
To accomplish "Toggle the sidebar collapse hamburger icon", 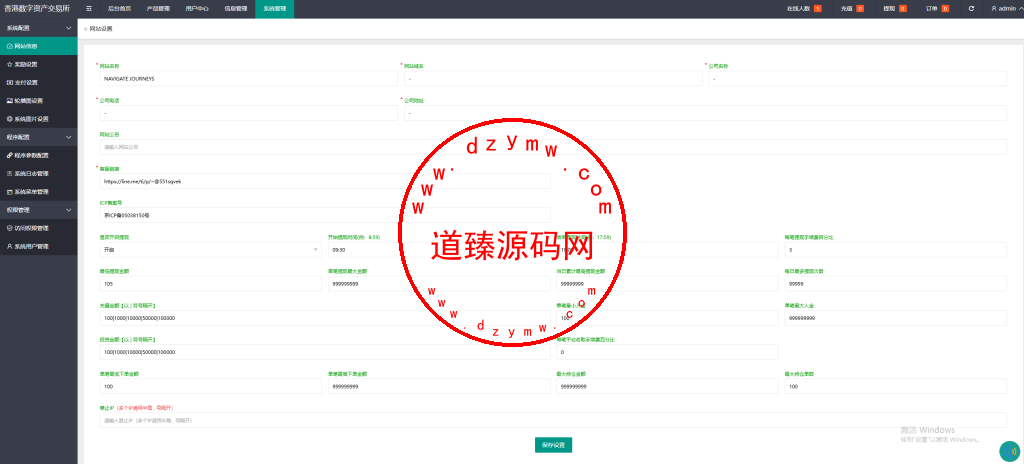I will (89, 8).
